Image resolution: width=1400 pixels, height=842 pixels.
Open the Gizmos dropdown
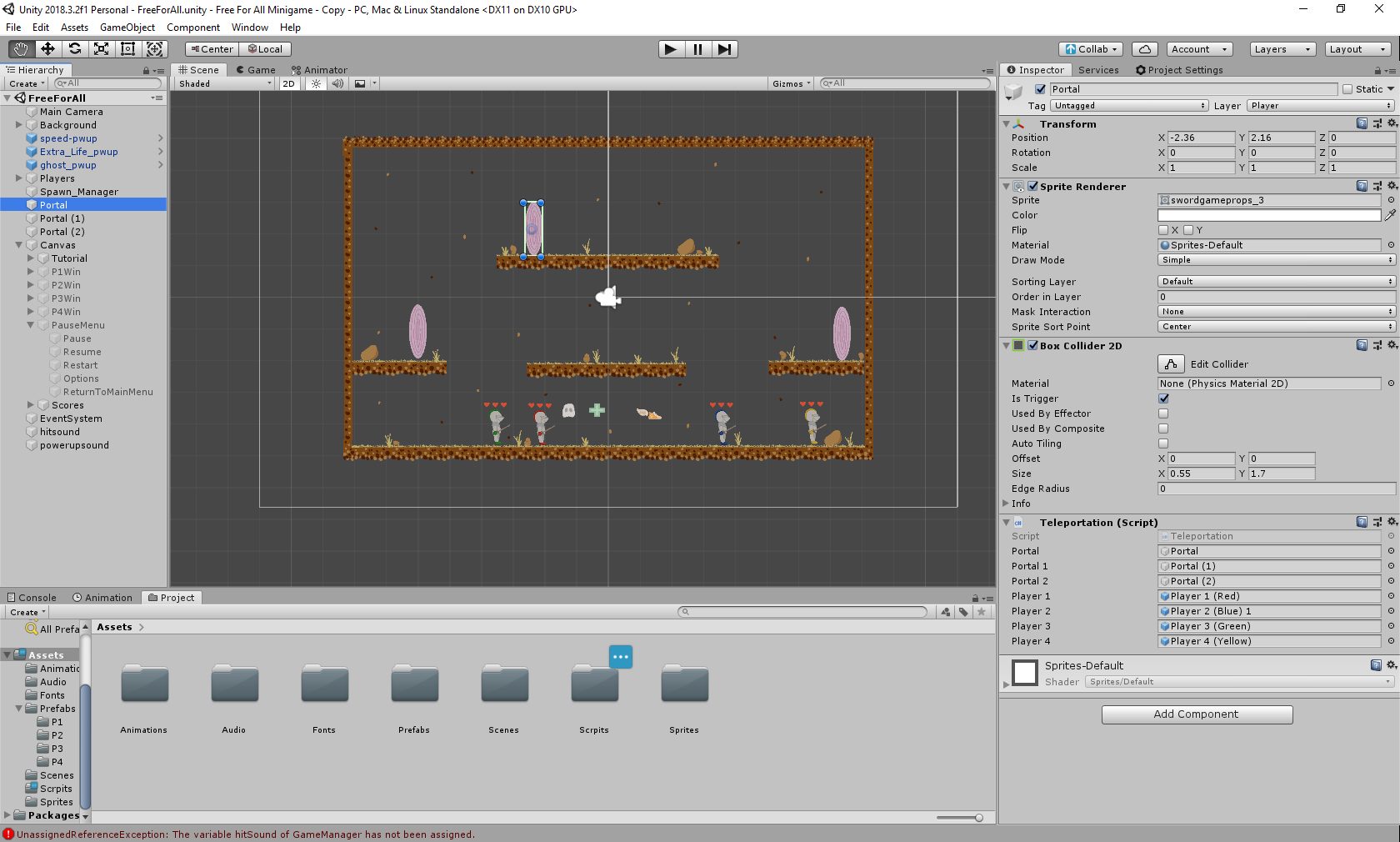tap(791, 83)
